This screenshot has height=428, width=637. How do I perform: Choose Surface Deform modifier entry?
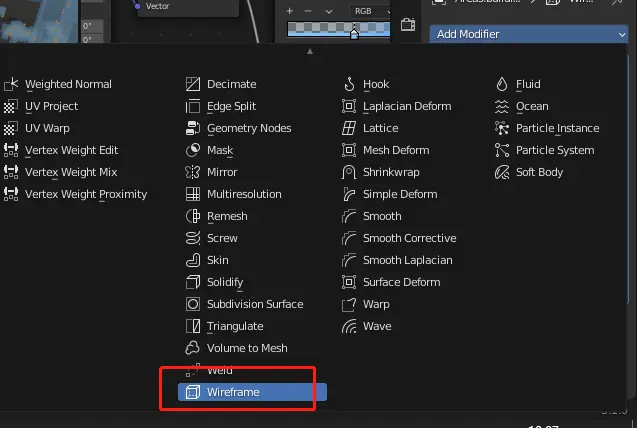coord(401,282)
